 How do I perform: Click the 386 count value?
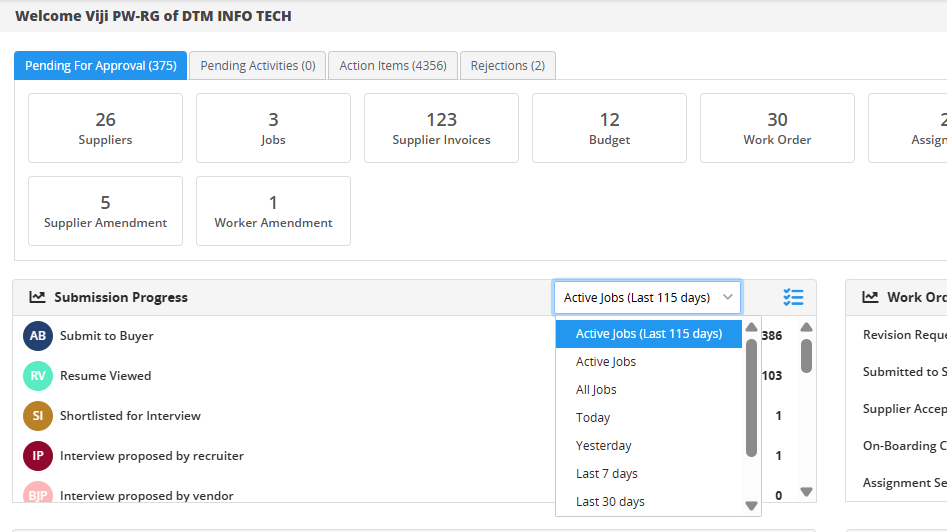click(772, 336)
